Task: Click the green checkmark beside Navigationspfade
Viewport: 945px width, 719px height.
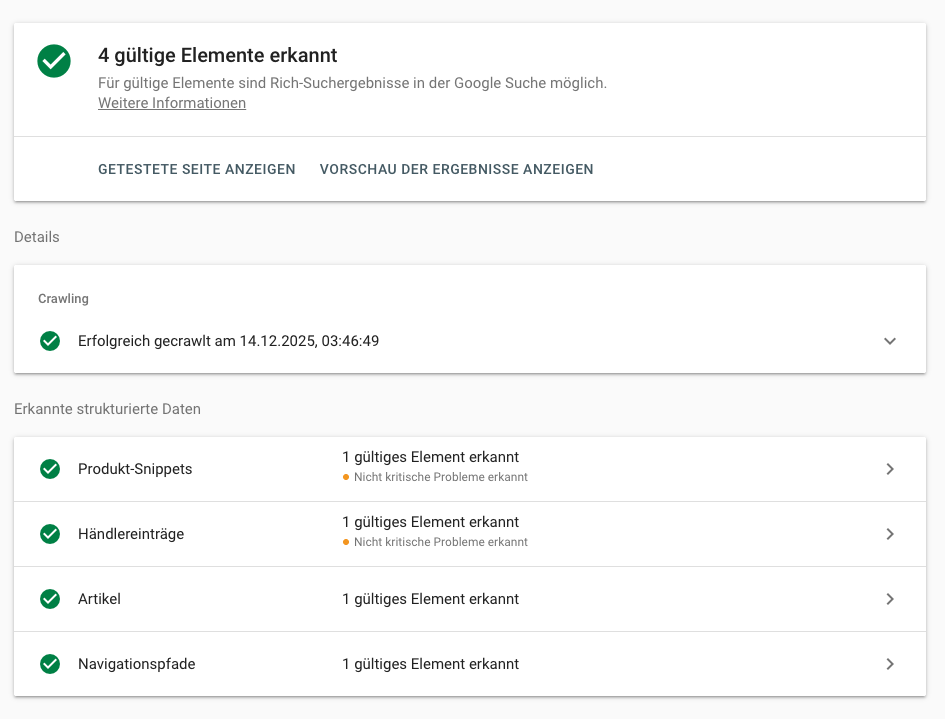Action: coord(50,664)
